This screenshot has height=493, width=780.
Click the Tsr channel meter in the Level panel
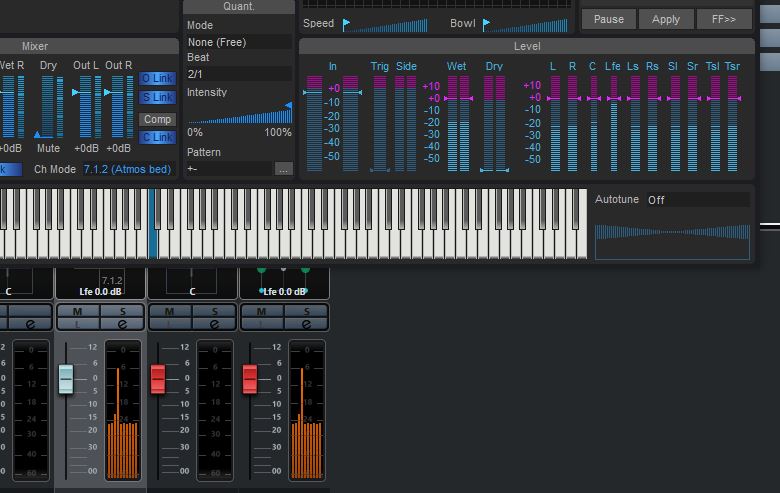[x=732, y=123]
